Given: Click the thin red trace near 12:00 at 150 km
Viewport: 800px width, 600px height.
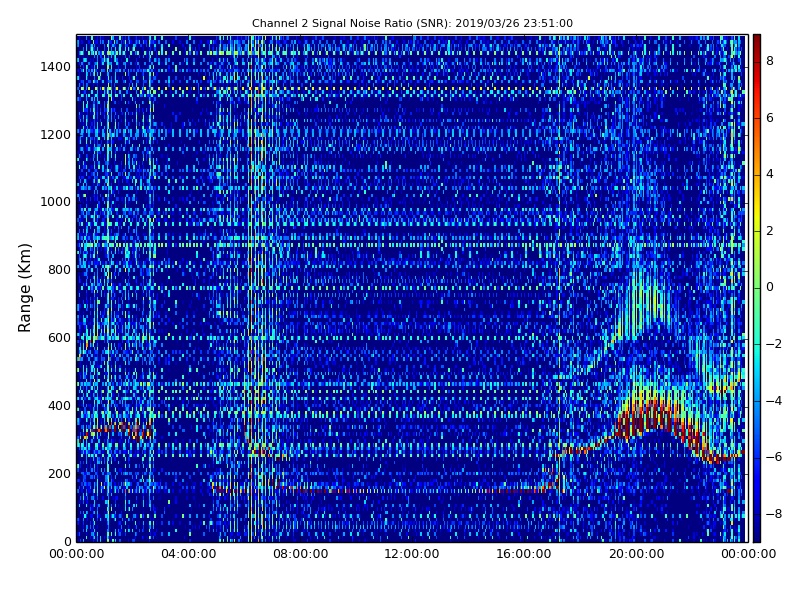Looking at the screenshot, I should tap(412, 491).
